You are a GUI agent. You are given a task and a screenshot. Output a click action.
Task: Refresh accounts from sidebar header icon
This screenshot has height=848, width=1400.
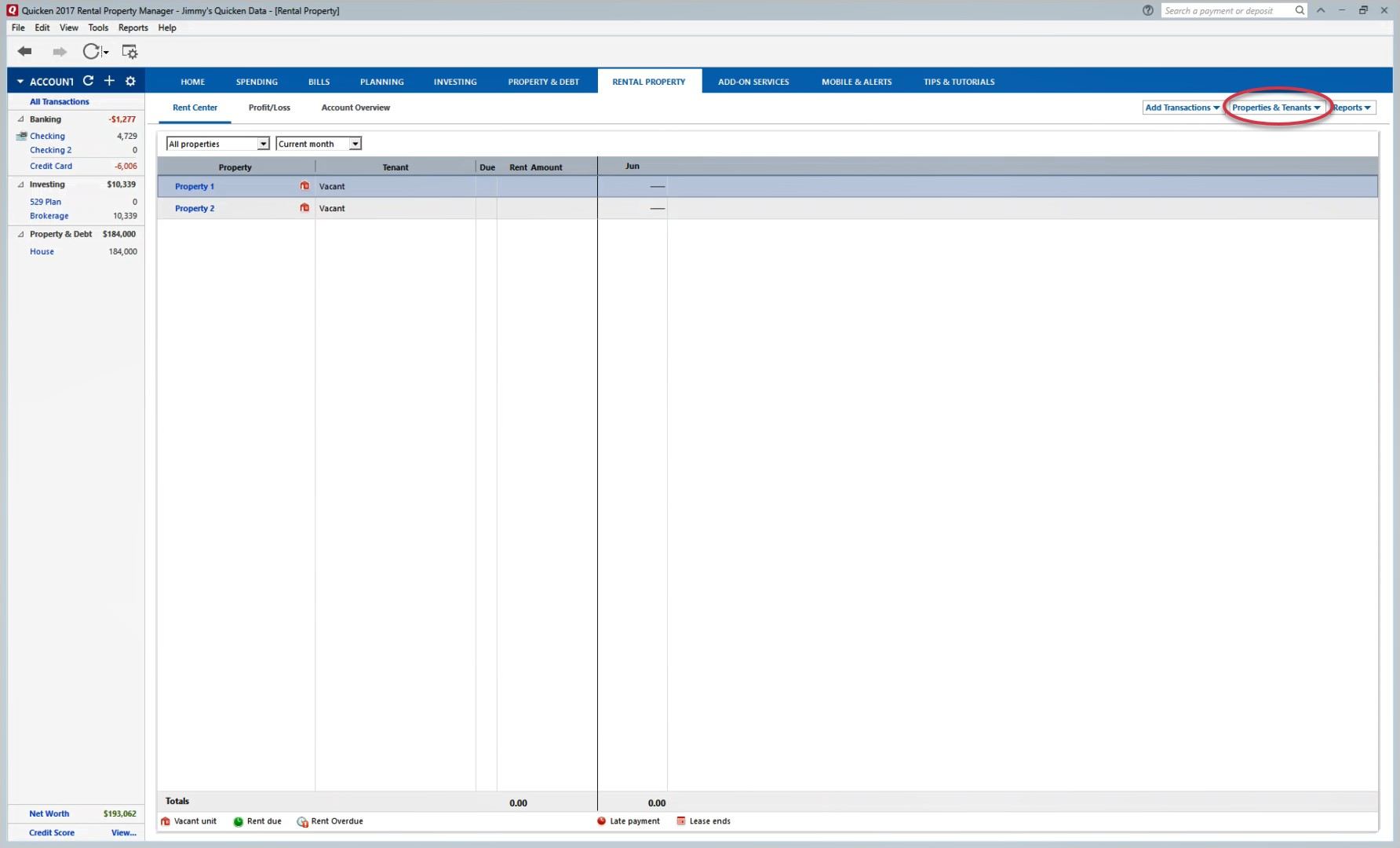(88, 81)
